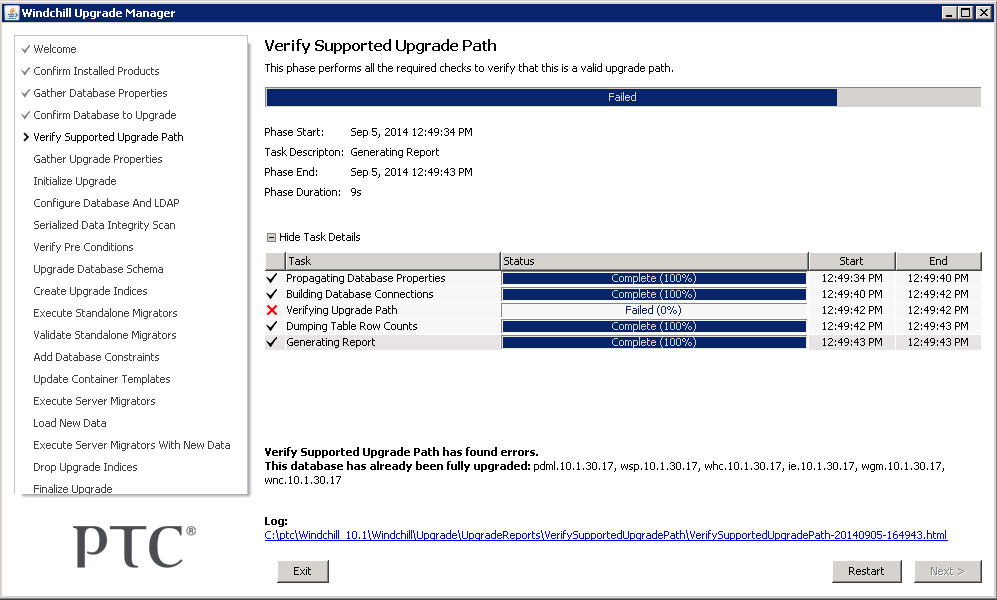The height and width of the screenshot is (600, 997).
Task: Select the Gather Upgrade Properties step
Action: click(98, 159)
